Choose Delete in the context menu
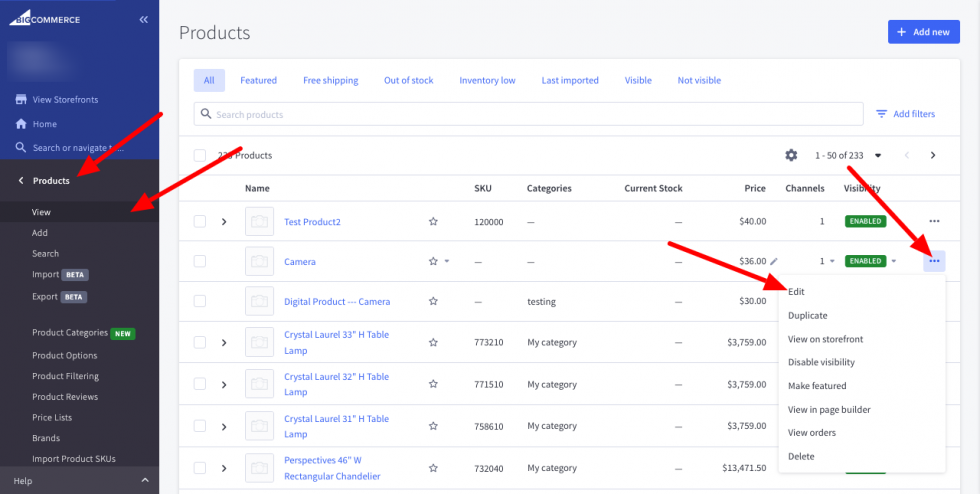Screen dimensions: 980x494 tap(801, 456)
